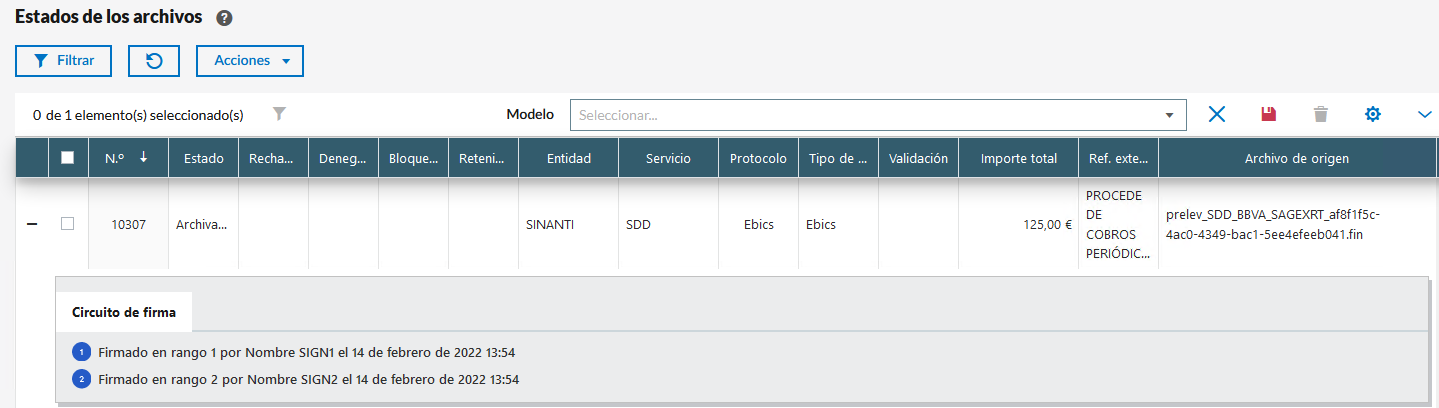
Task: Expand the blue chevron at toolbar right
Action: point(1424,114)
